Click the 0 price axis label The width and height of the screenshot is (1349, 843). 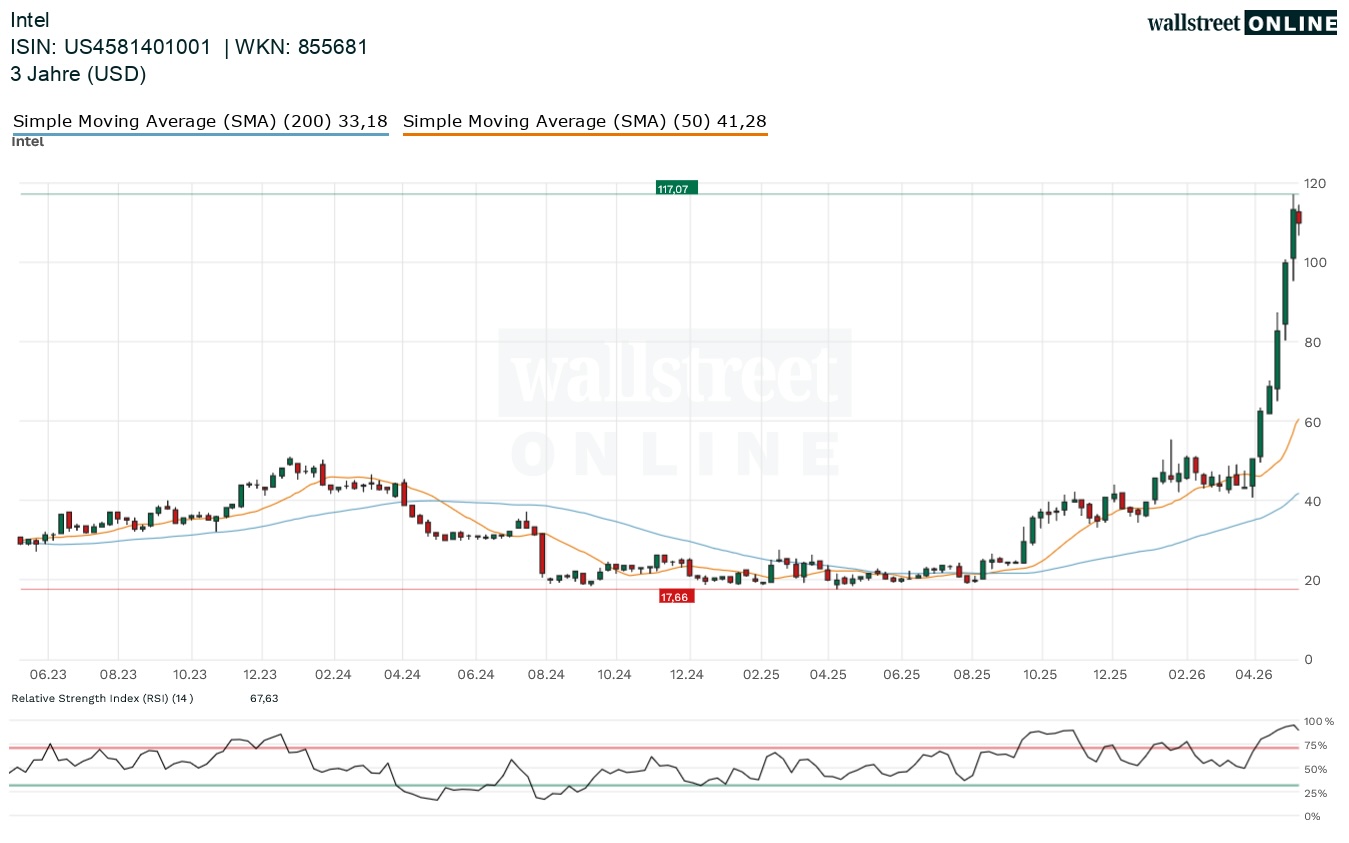tap(1307, 660)
